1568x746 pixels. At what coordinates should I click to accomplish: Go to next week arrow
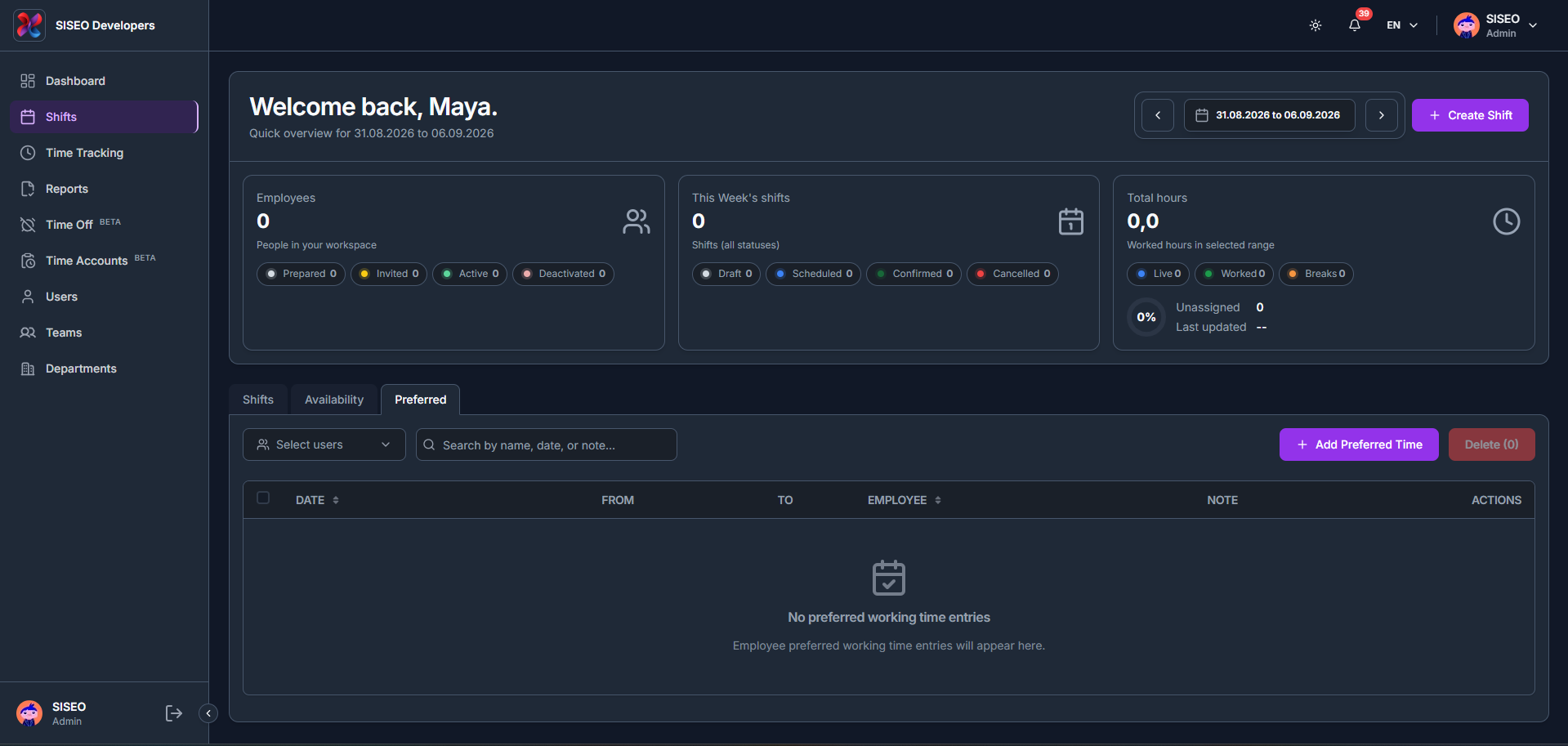pyautogui.click(x=1382, y=115)
